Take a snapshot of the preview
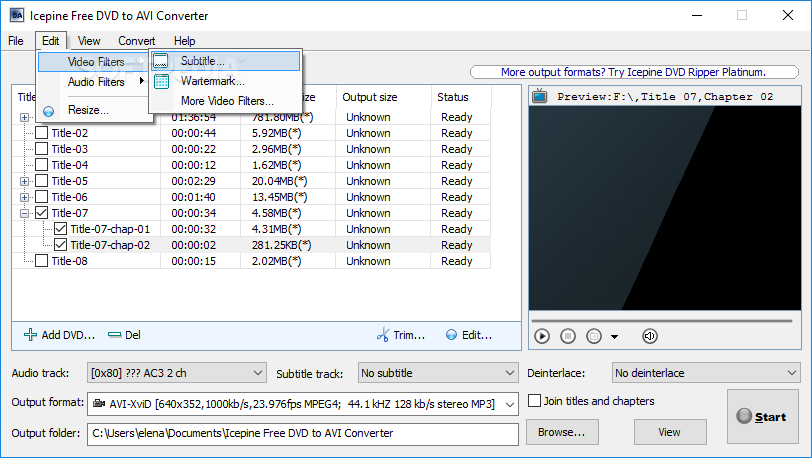The width and height of the screenshot is (812, 458). tap(593, 336)
